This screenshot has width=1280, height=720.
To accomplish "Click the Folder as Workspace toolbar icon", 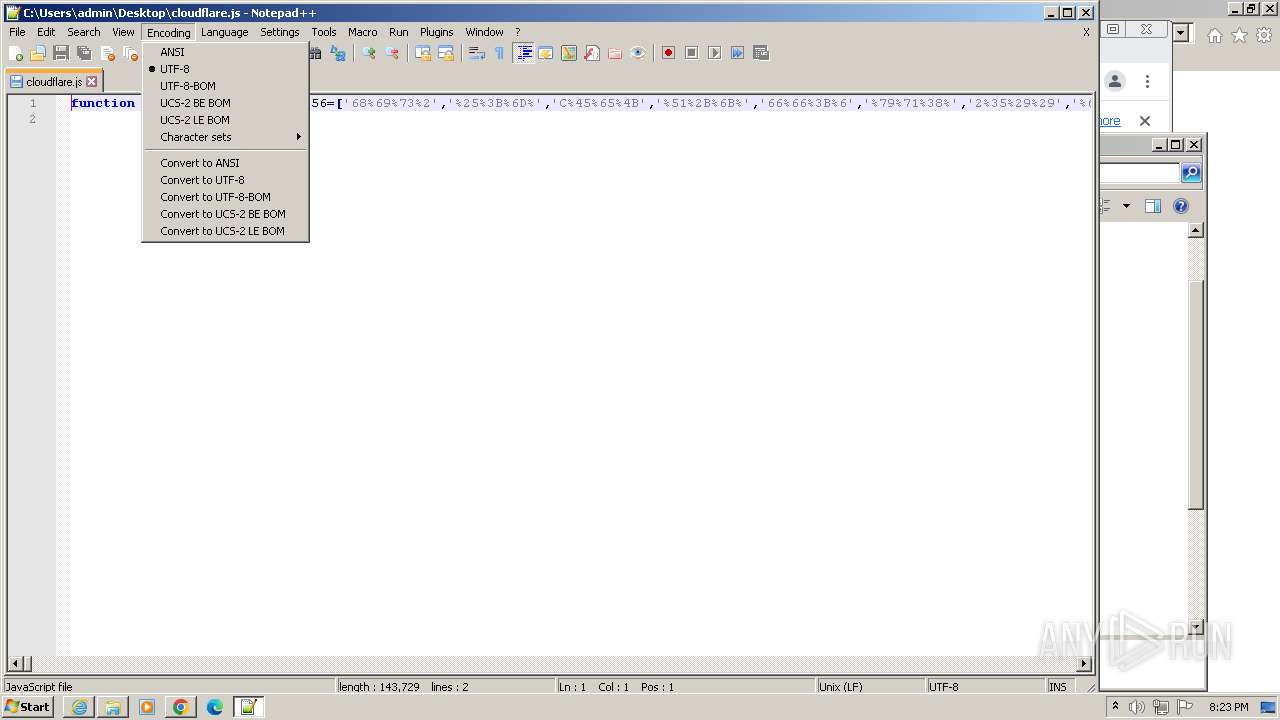I will click(x=615, y=53).
